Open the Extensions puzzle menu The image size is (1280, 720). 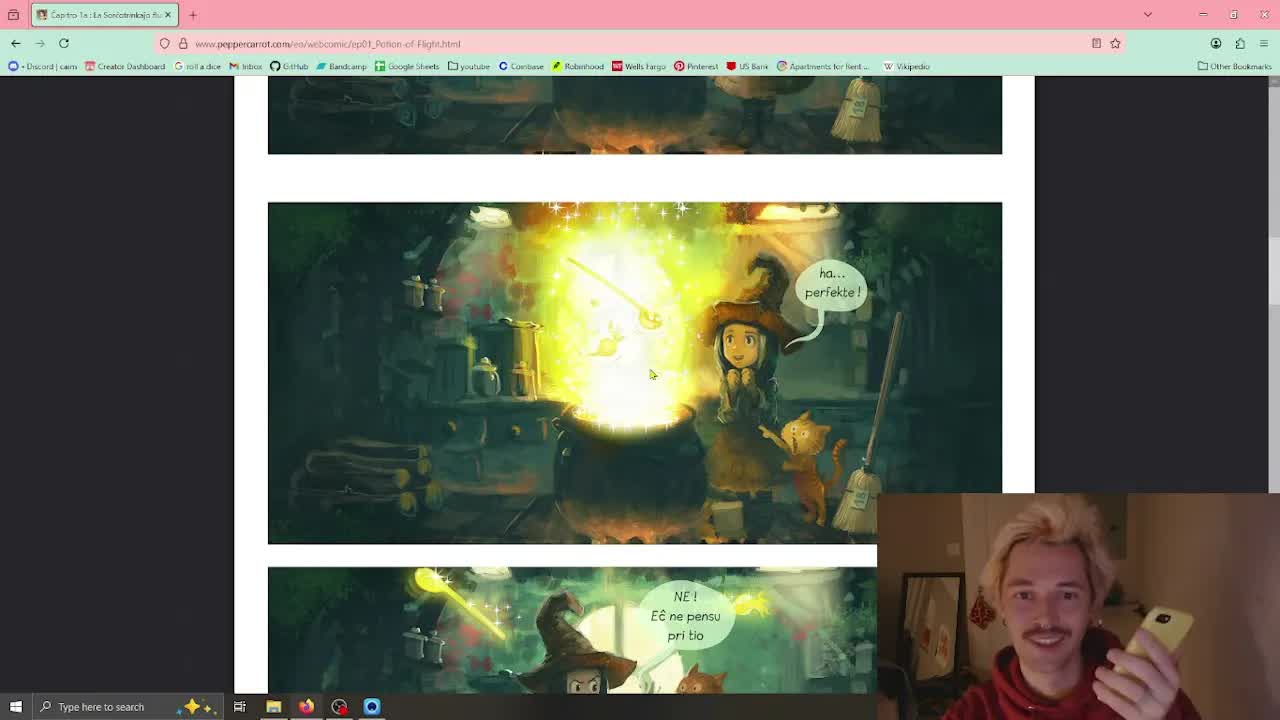[1240, 44]
